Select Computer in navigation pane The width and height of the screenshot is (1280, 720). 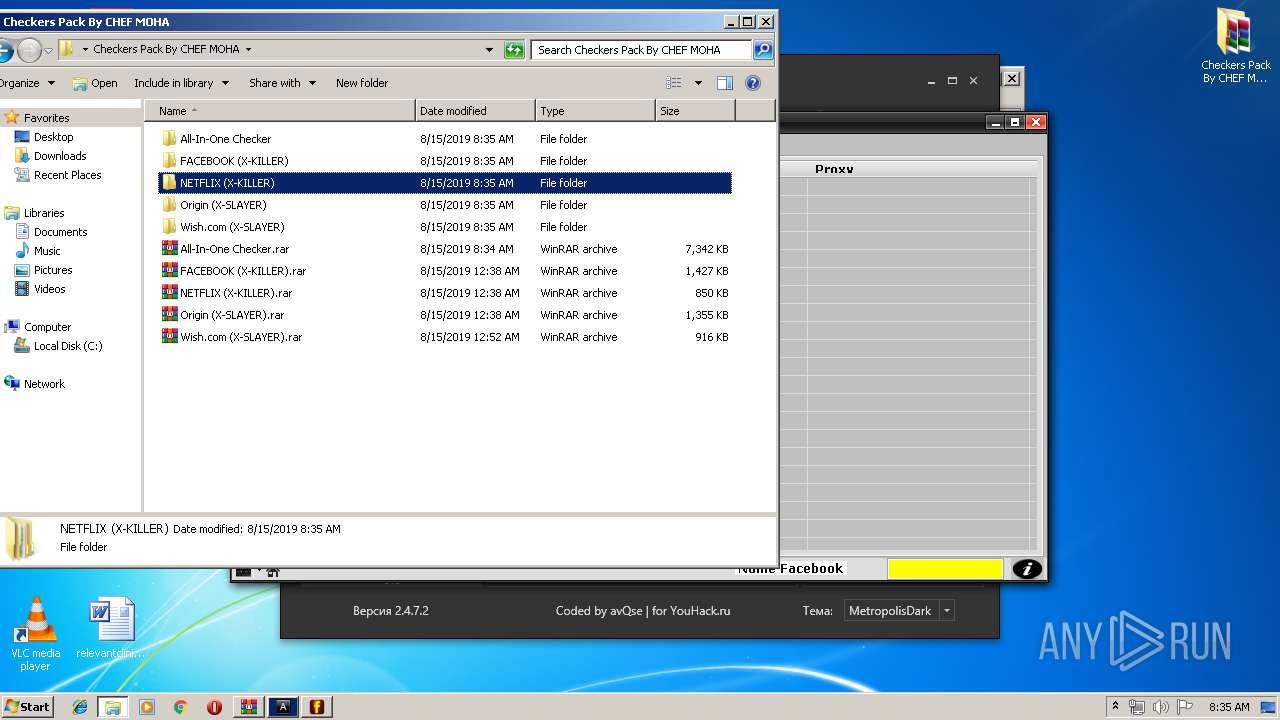[38, 327]
